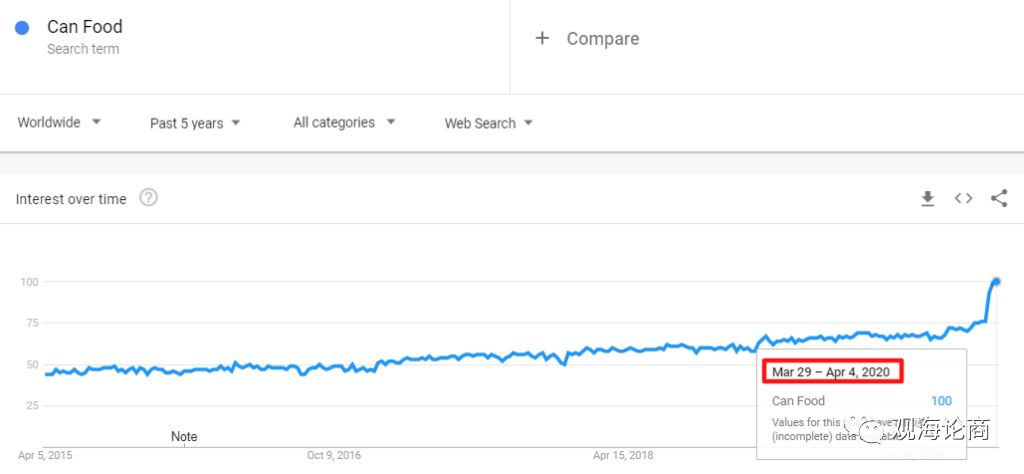The width and height of the screenshot is (1024, 474).
Task: Click the plus icon next to Compare
Action: click(x=542, y=38)
